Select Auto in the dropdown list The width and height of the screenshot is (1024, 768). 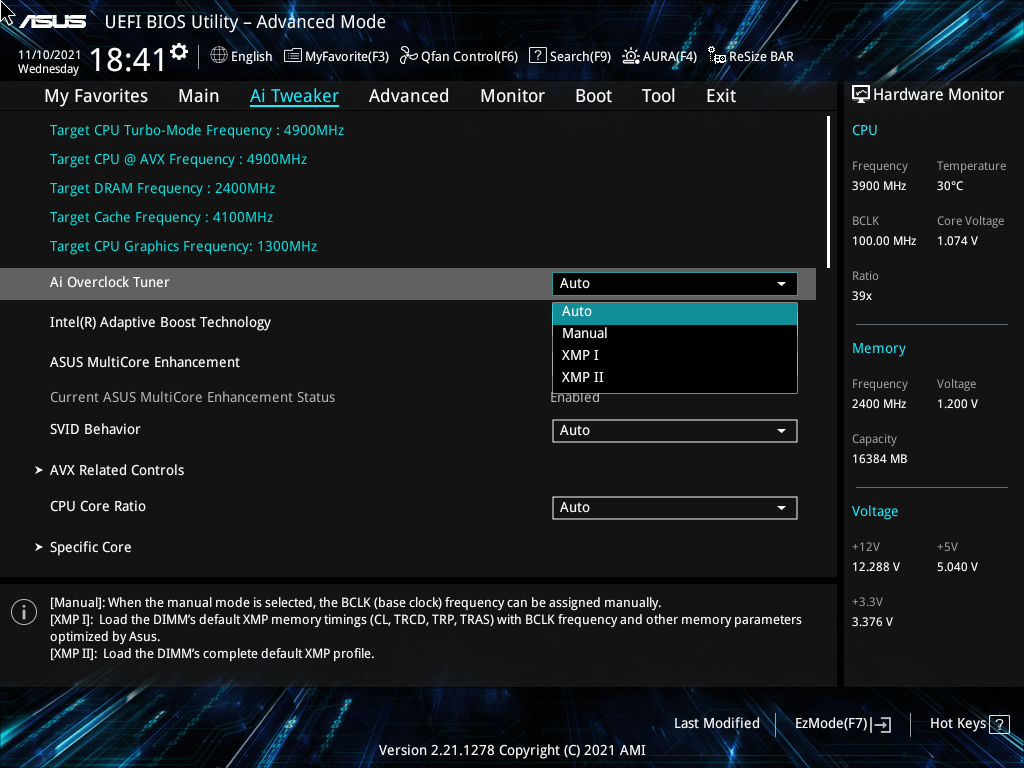[x=675, y=312]
